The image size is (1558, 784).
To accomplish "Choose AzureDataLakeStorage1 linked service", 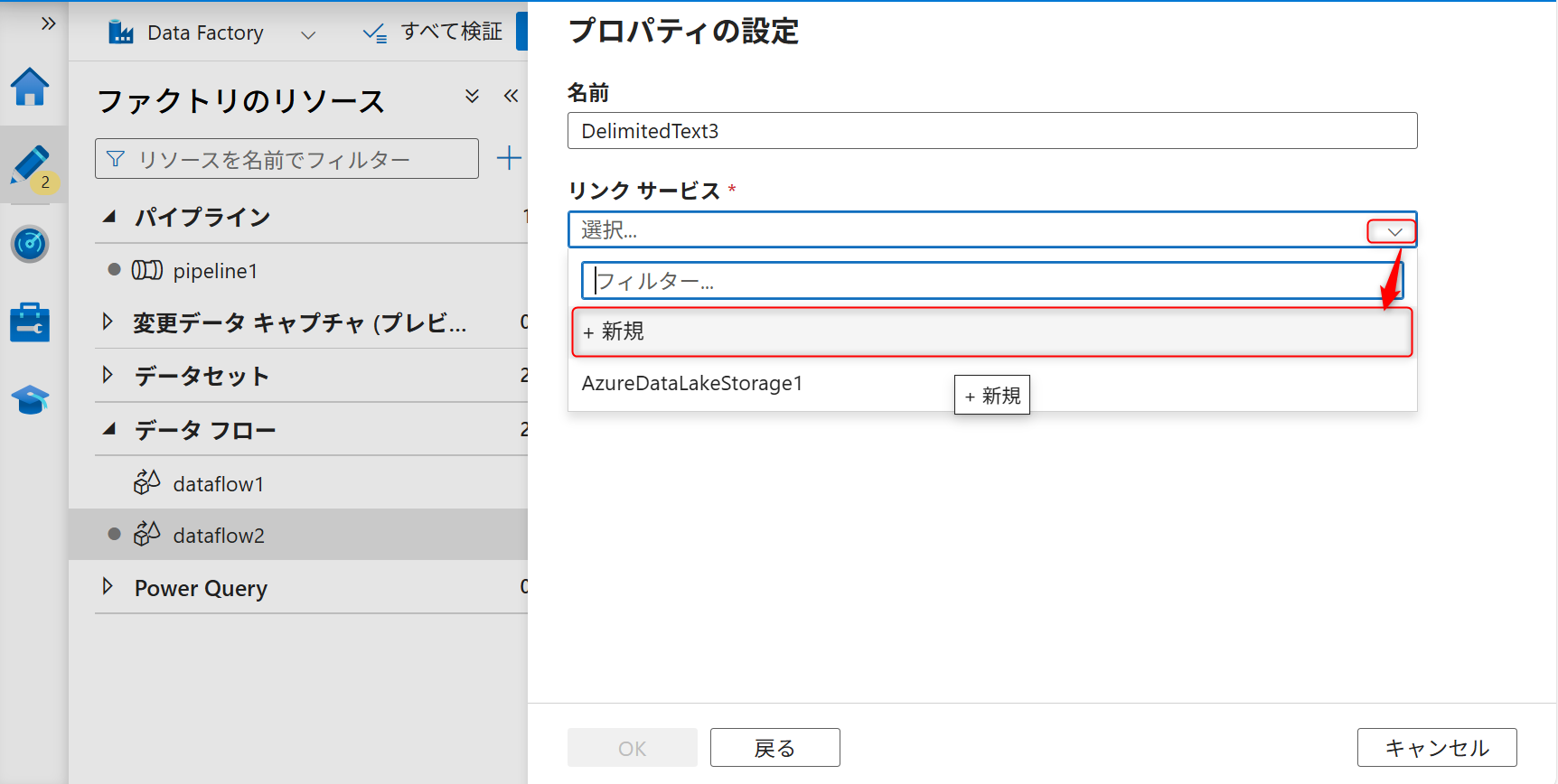I will [992, 384].
